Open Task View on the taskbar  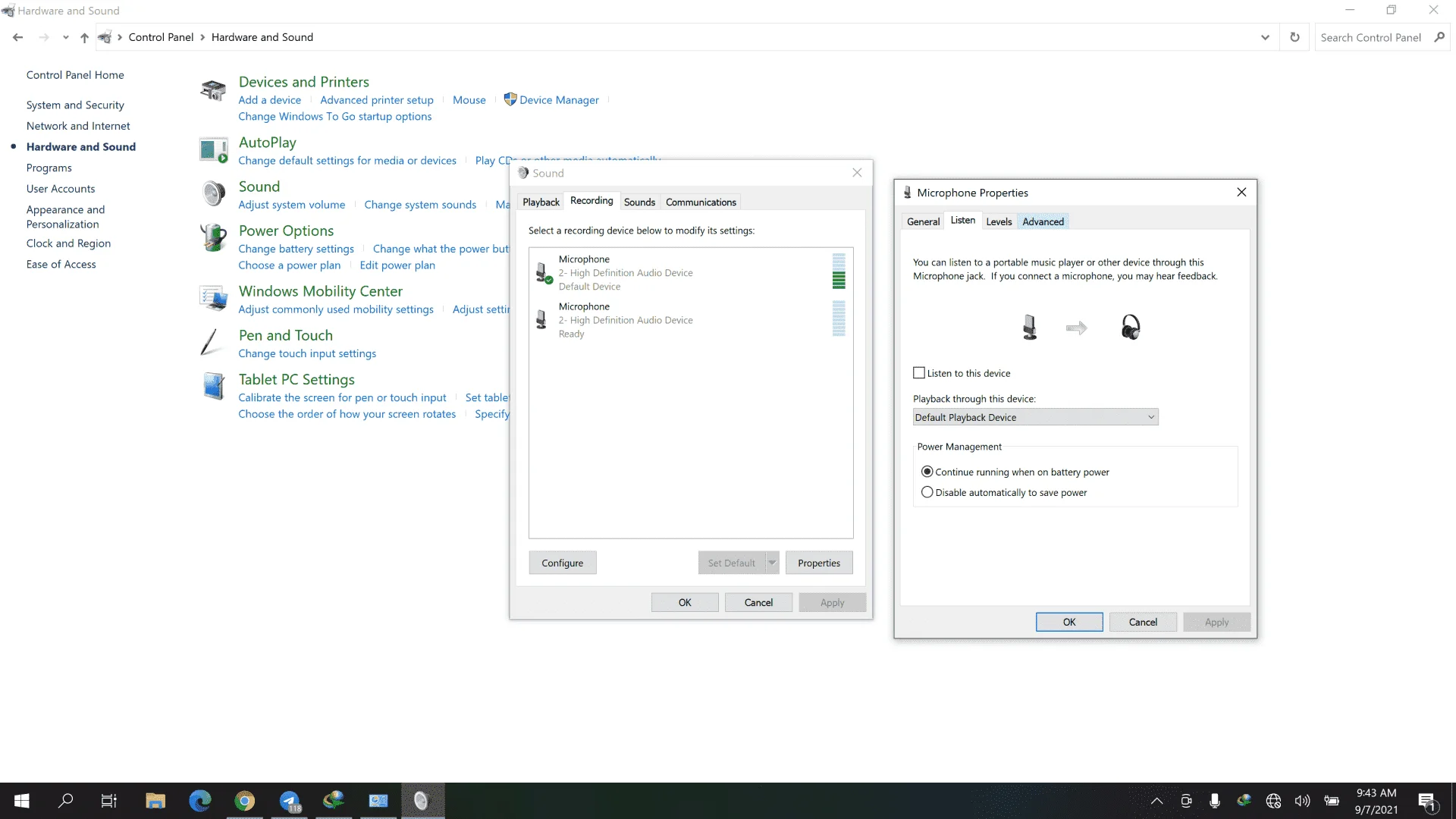[x=109, y=801]
